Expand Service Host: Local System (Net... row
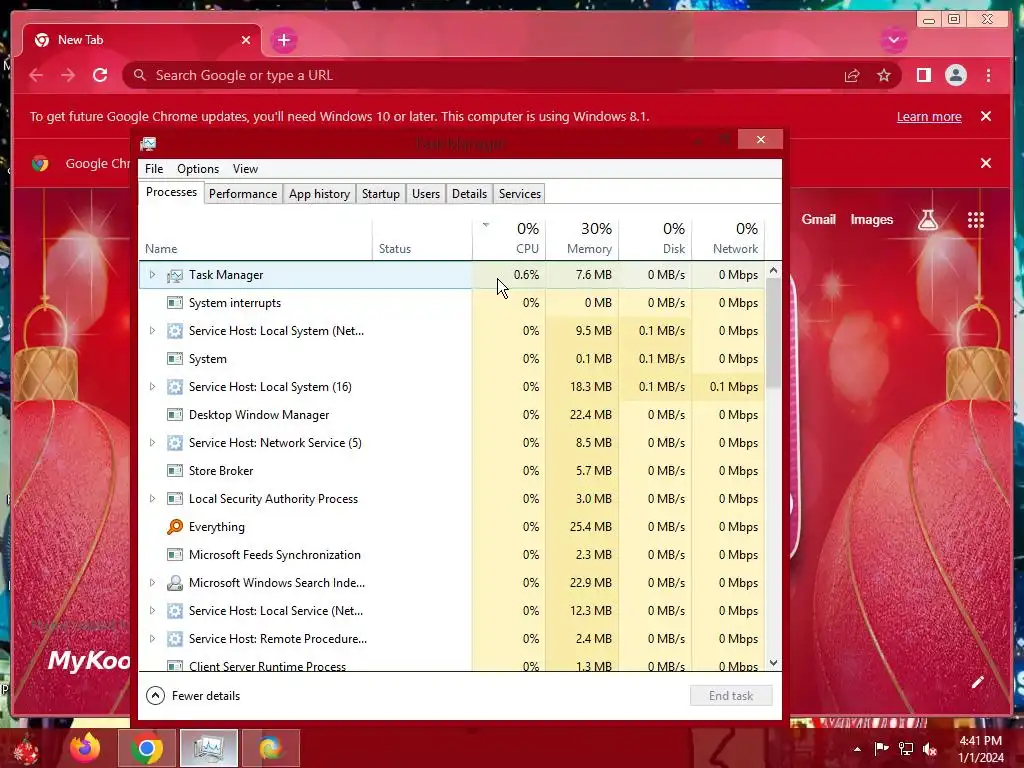Viewport: 1024px width, 768px height. [153, 331]
